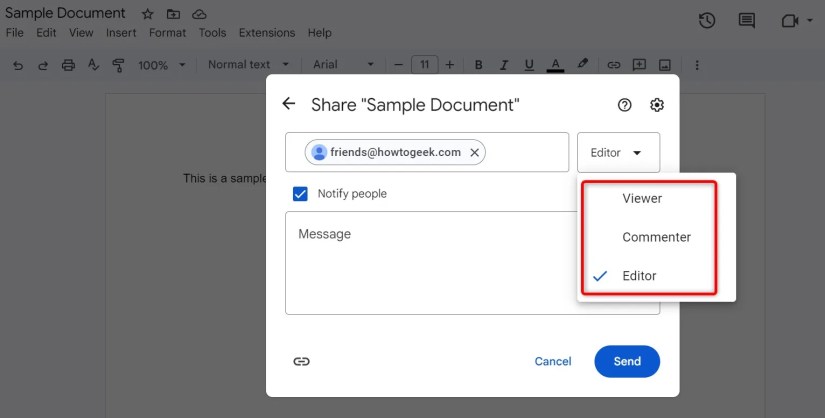Image resolution: width=825 pixels, height=418 pixels.
Task: Open the Normal text style dropdown
Action: [x=249, y=65]
